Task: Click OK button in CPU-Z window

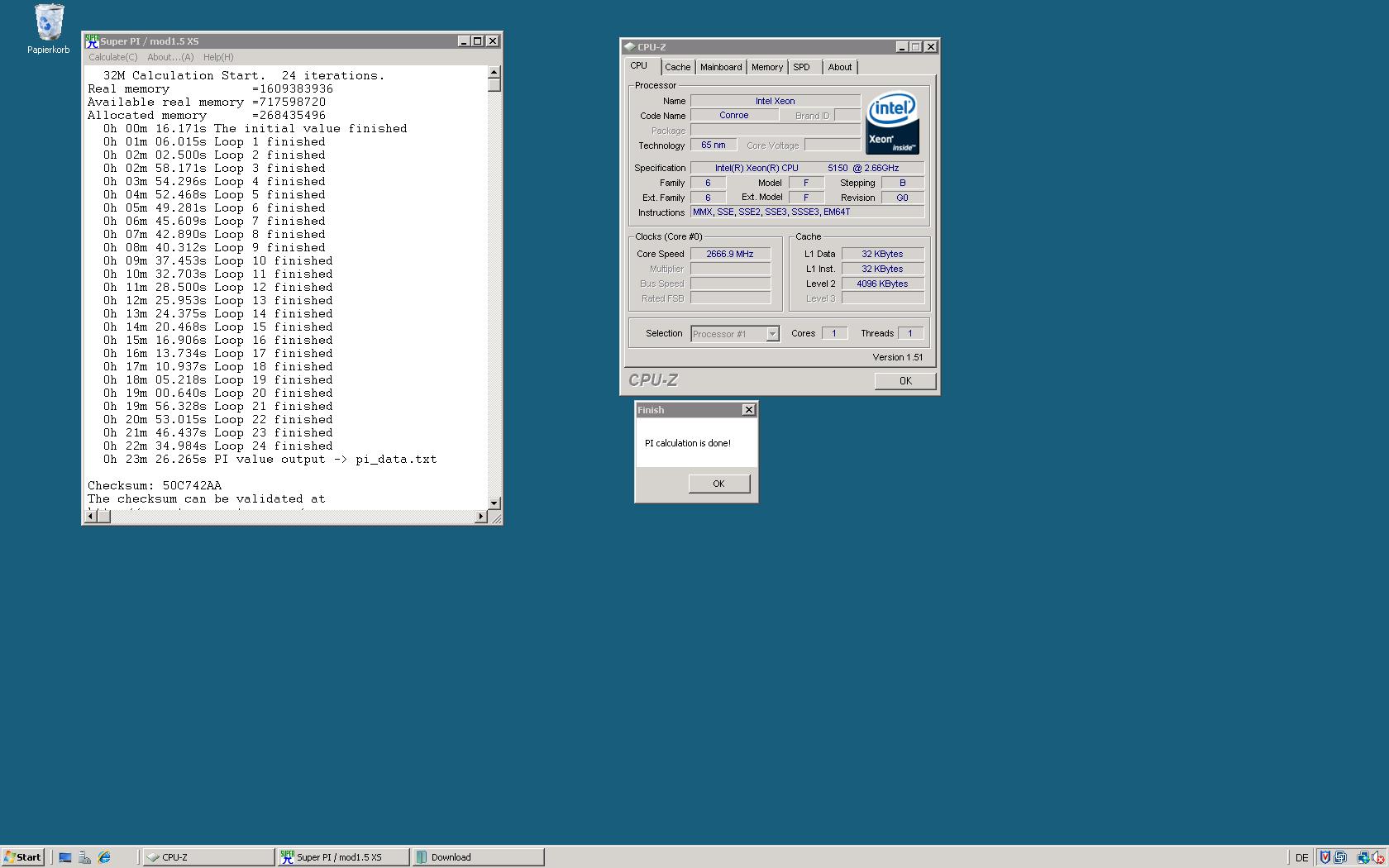Action: click(905, 381)
